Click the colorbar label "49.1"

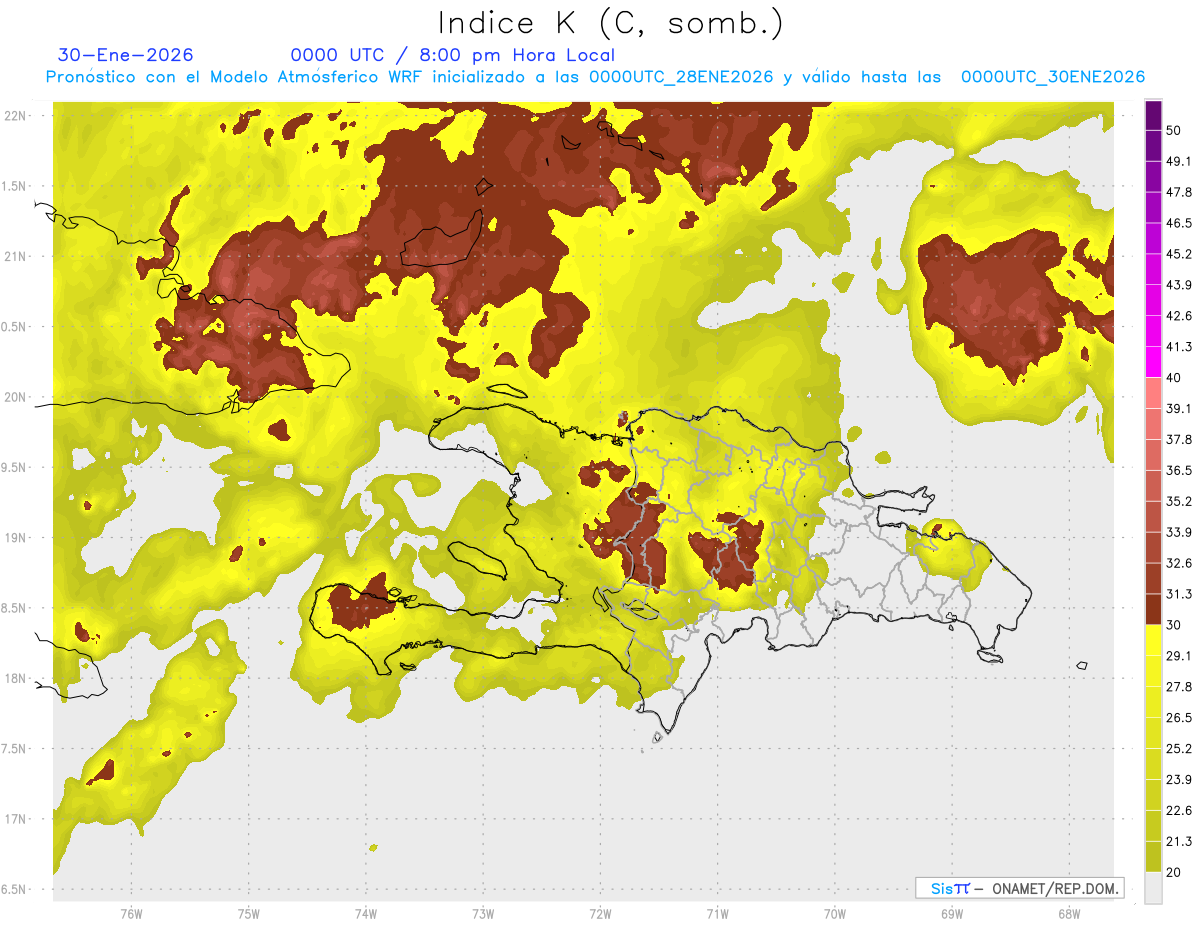coord(1179,162)
